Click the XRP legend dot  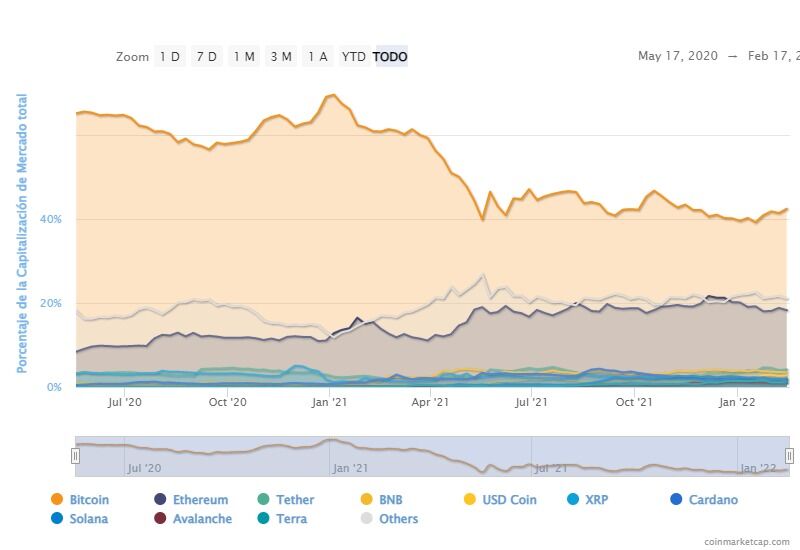(573, 499)
